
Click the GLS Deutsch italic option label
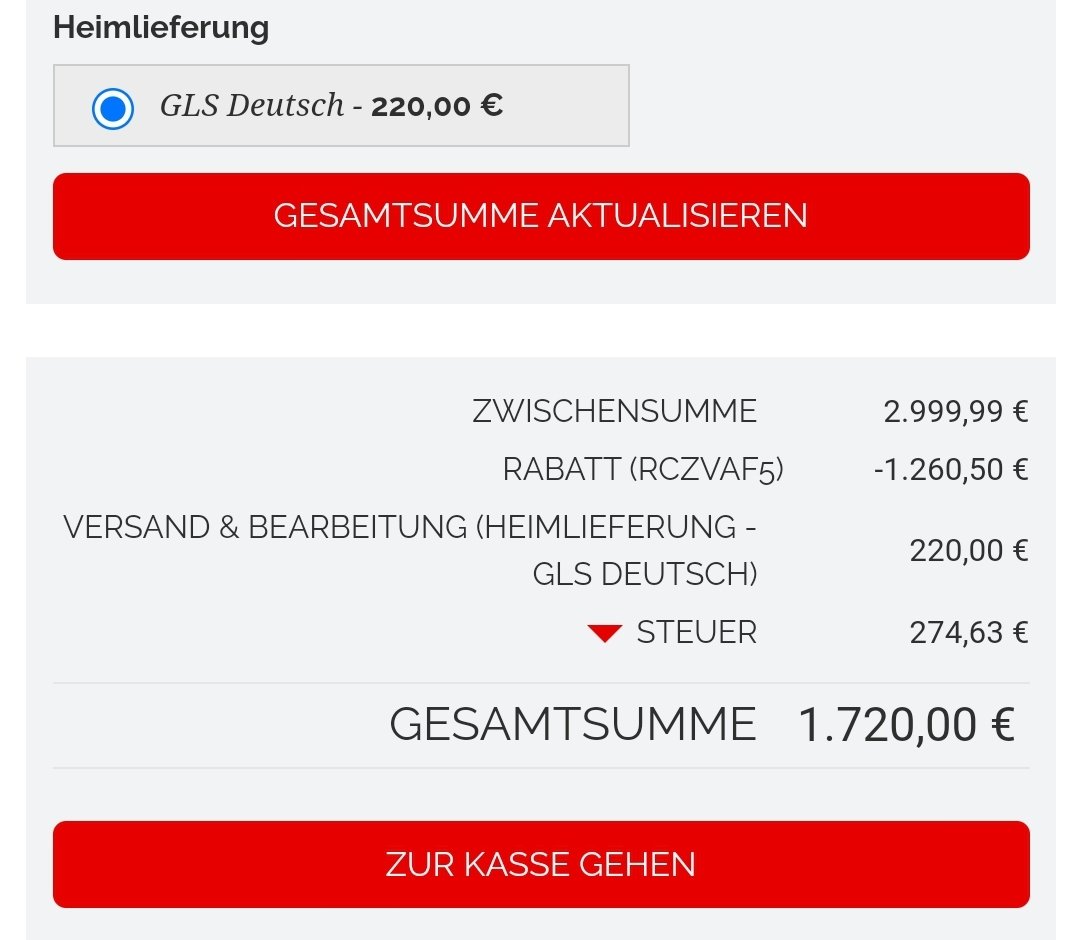coord(252,105)
